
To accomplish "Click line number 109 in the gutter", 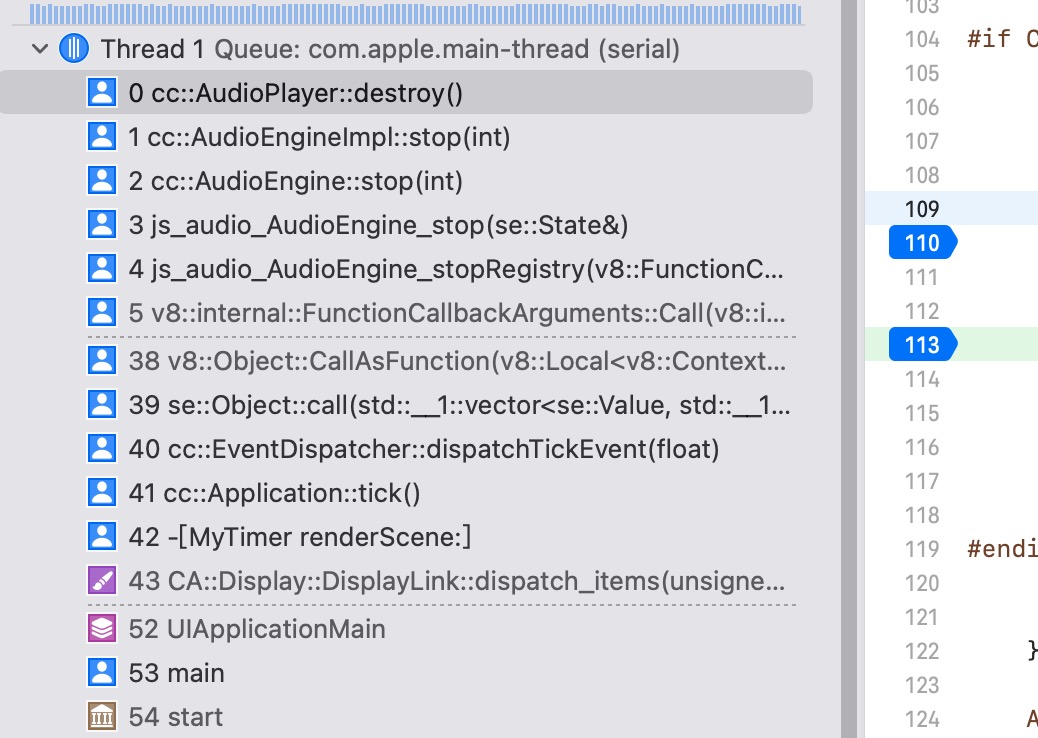I will click(x=921, y=209).
